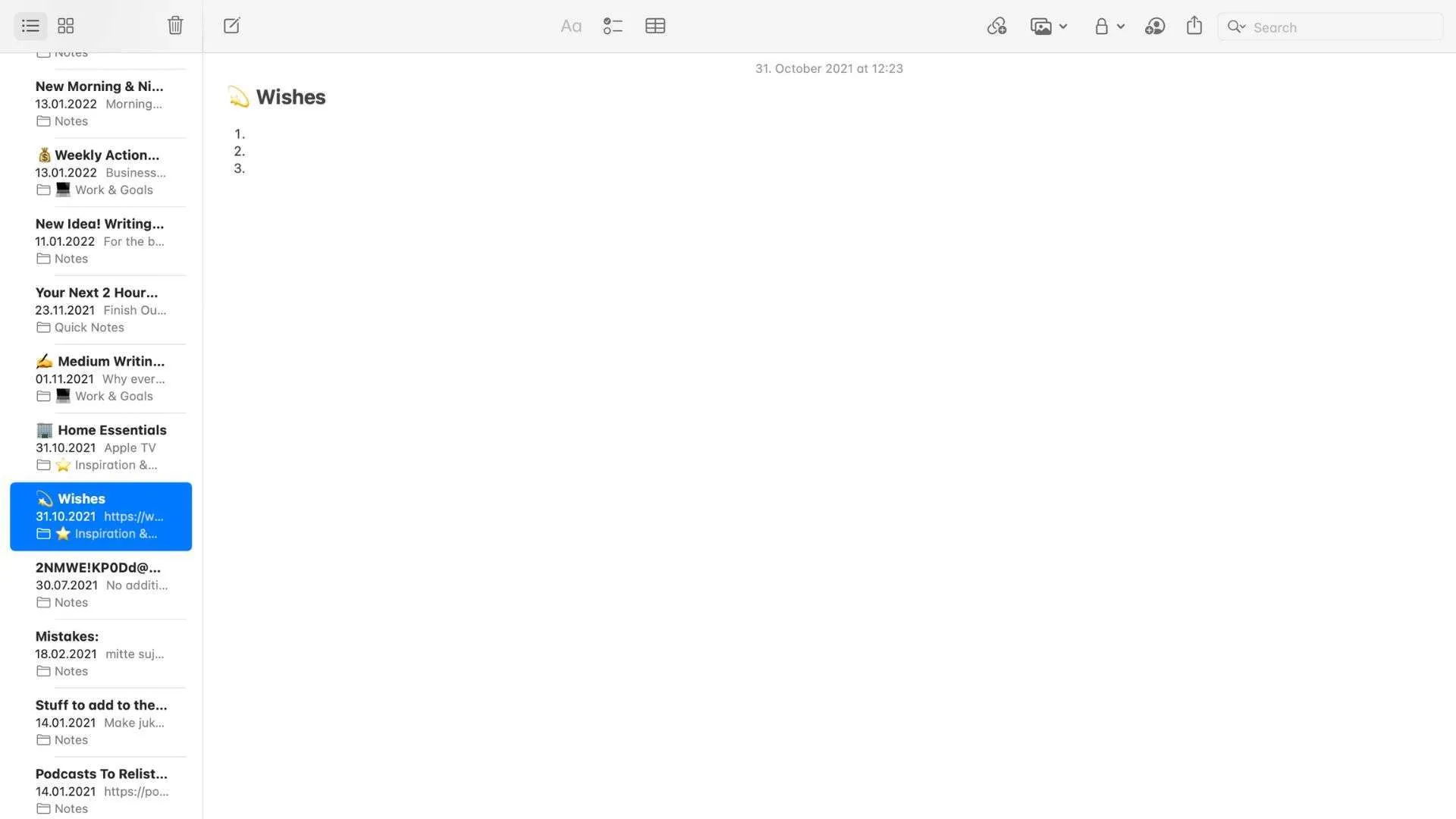Open the Weekly Action note
This screenshot has width=1456, height=819.
[101, 172]
